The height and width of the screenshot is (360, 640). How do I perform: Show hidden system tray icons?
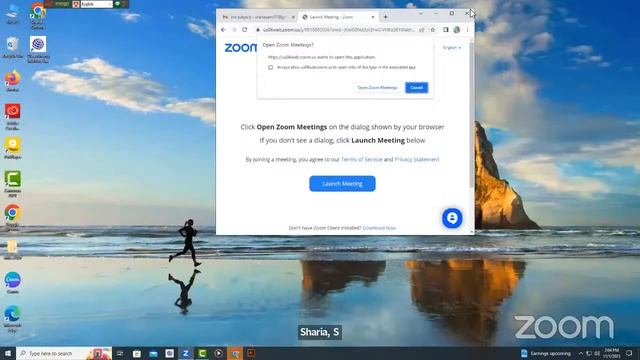click(x=581, y=353)
